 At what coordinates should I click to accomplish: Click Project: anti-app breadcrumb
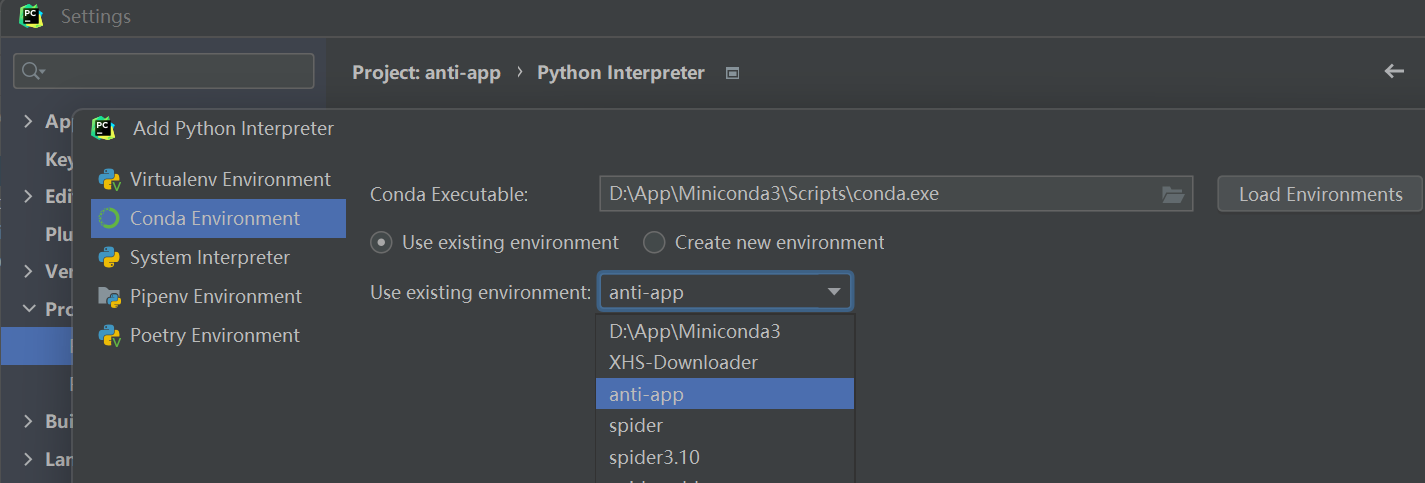point(426,73)
